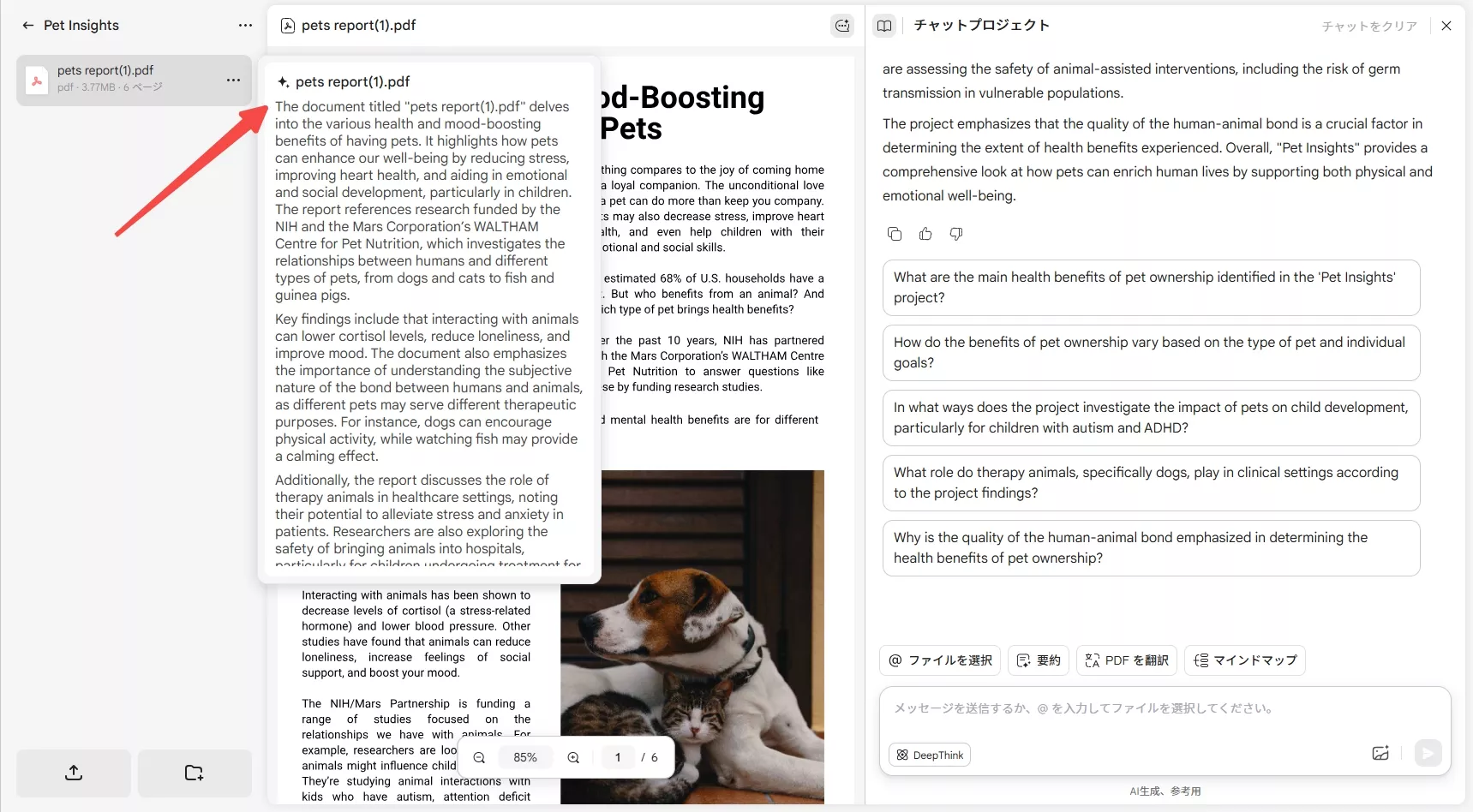Viewport: 1473px width, 812px height.
Task: Zoom in the PDF view
Action: coord(573,758)
